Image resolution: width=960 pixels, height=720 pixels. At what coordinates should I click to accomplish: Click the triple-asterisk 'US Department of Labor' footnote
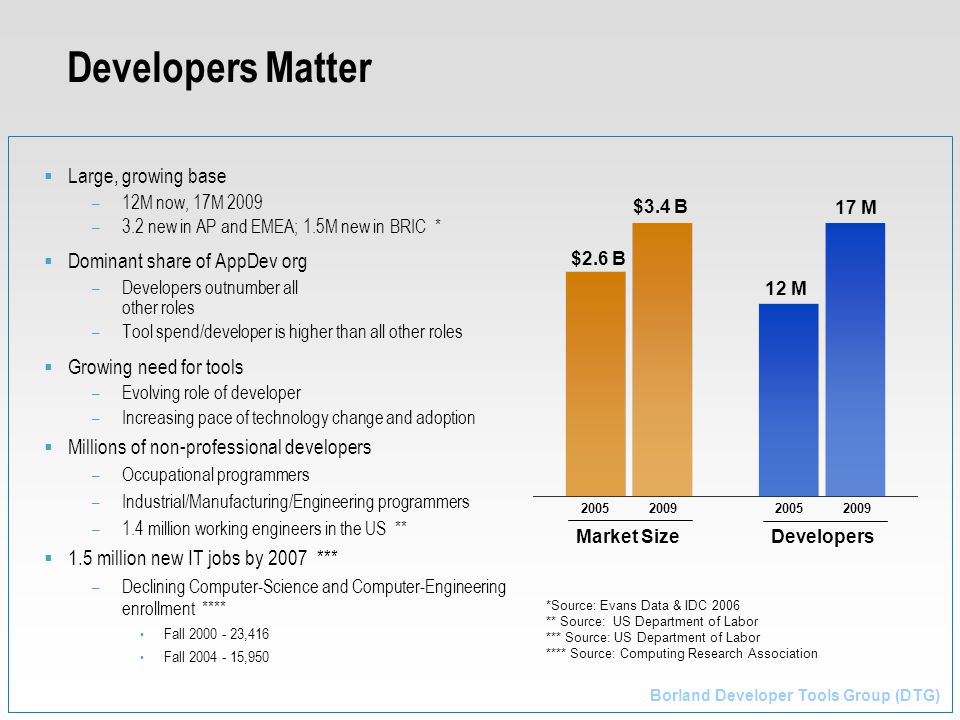point(653,637)
